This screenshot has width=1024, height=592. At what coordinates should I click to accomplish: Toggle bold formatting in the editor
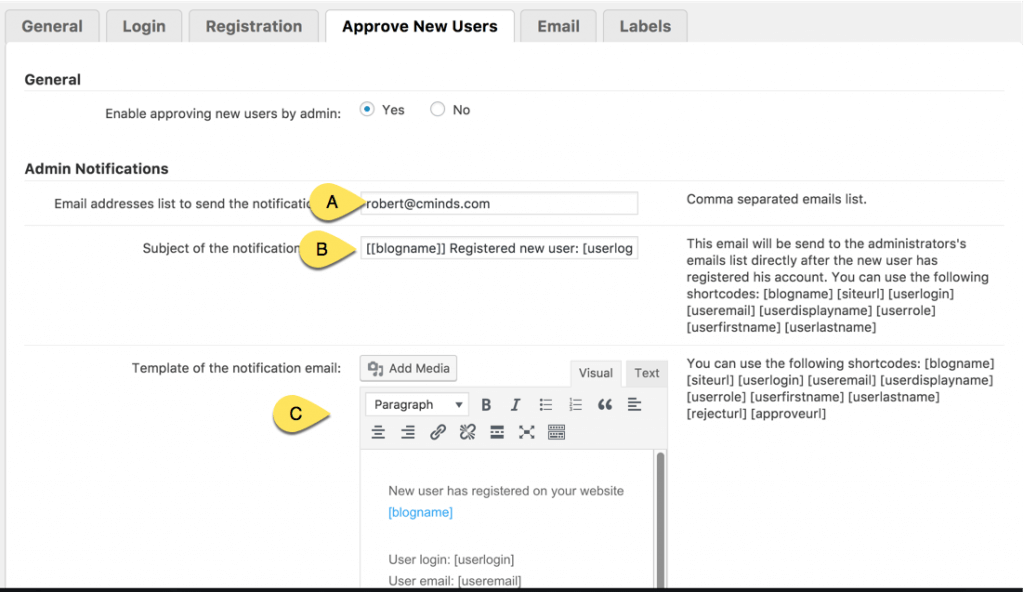point(486,405)
